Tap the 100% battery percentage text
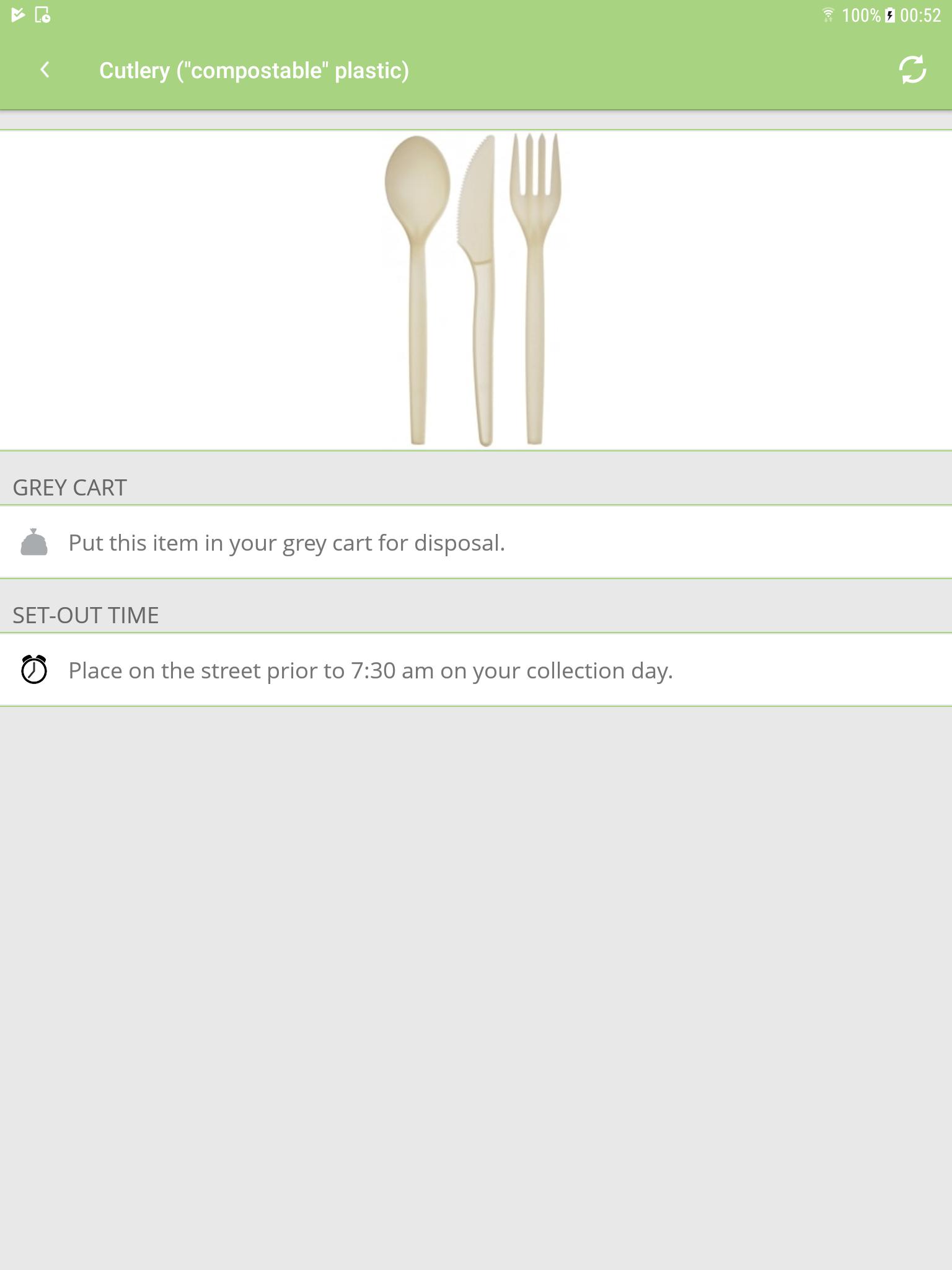The height and width of the screenshot is (1270, 952). pos(861,15)
